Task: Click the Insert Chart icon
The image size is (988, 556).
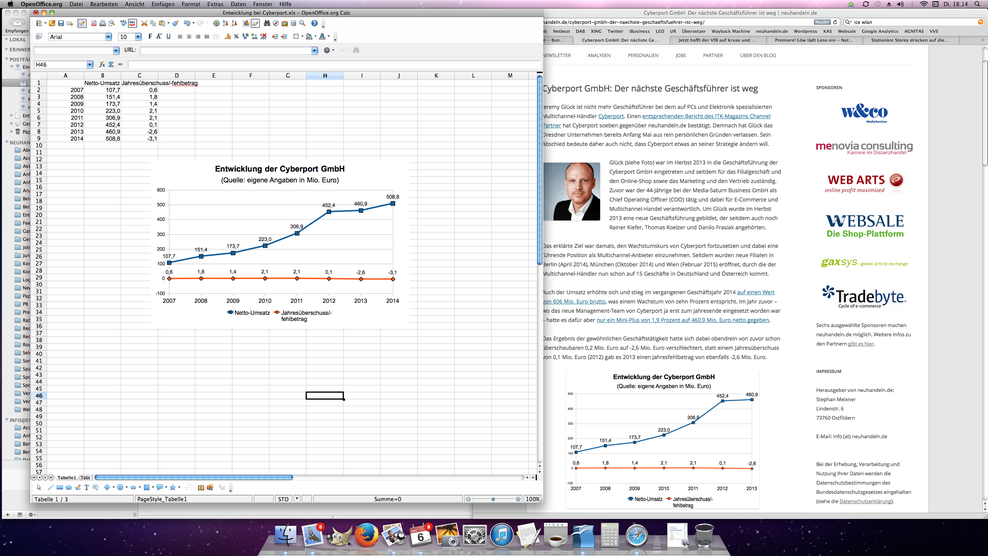Action: 246,23
